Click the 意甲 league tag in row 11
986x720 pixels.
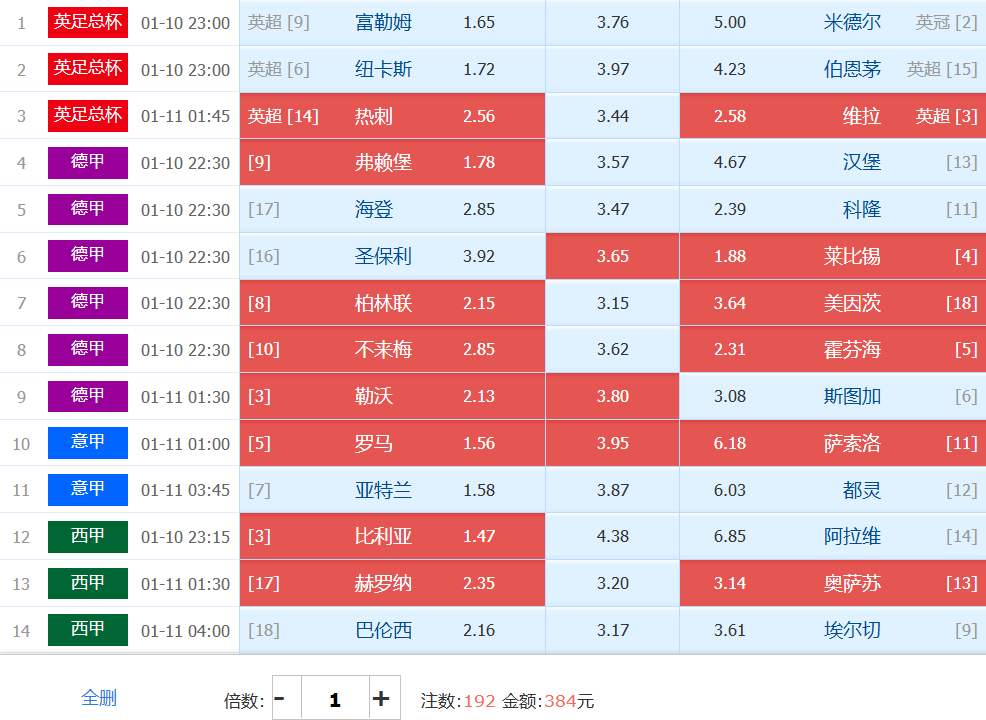point(88,490)
